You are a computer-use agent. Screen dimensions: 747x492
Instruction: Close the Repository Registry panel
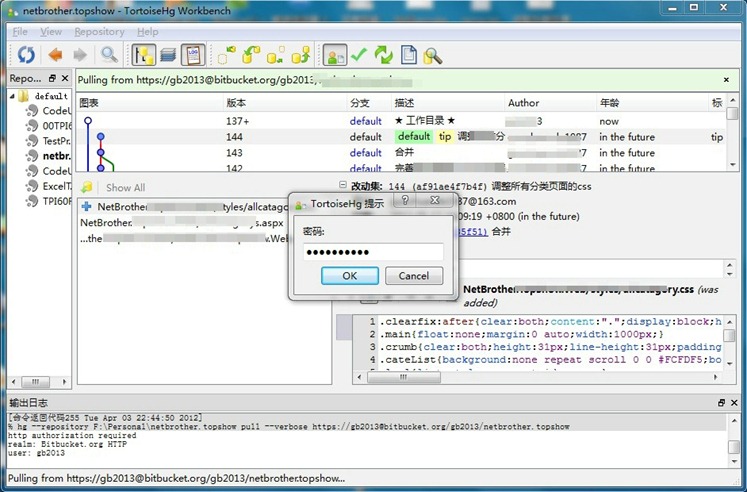(x=65, y=78)
